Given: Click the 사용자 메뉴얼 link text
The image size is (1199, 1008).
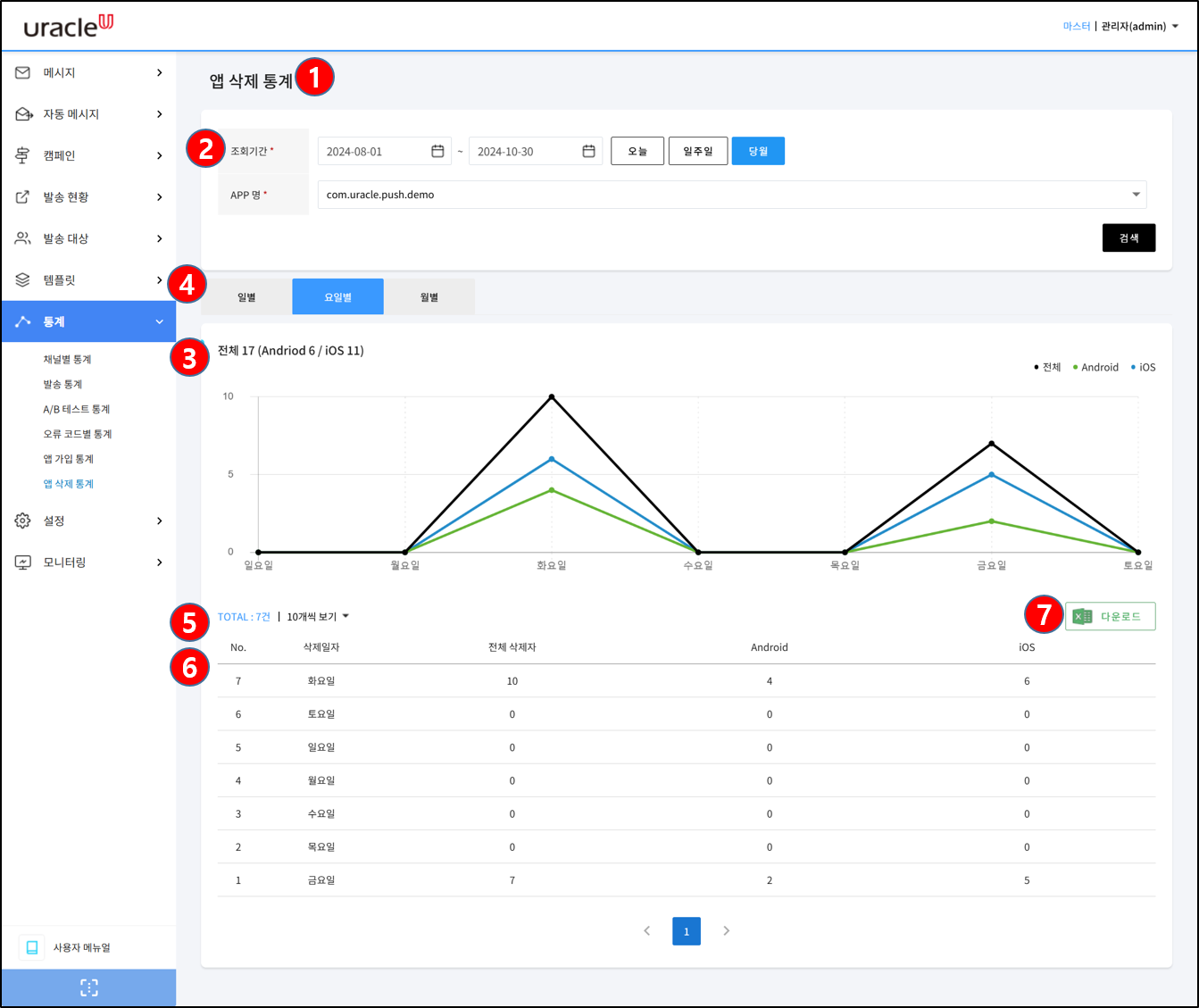Looking at the screenshot, I should point(82,947).
